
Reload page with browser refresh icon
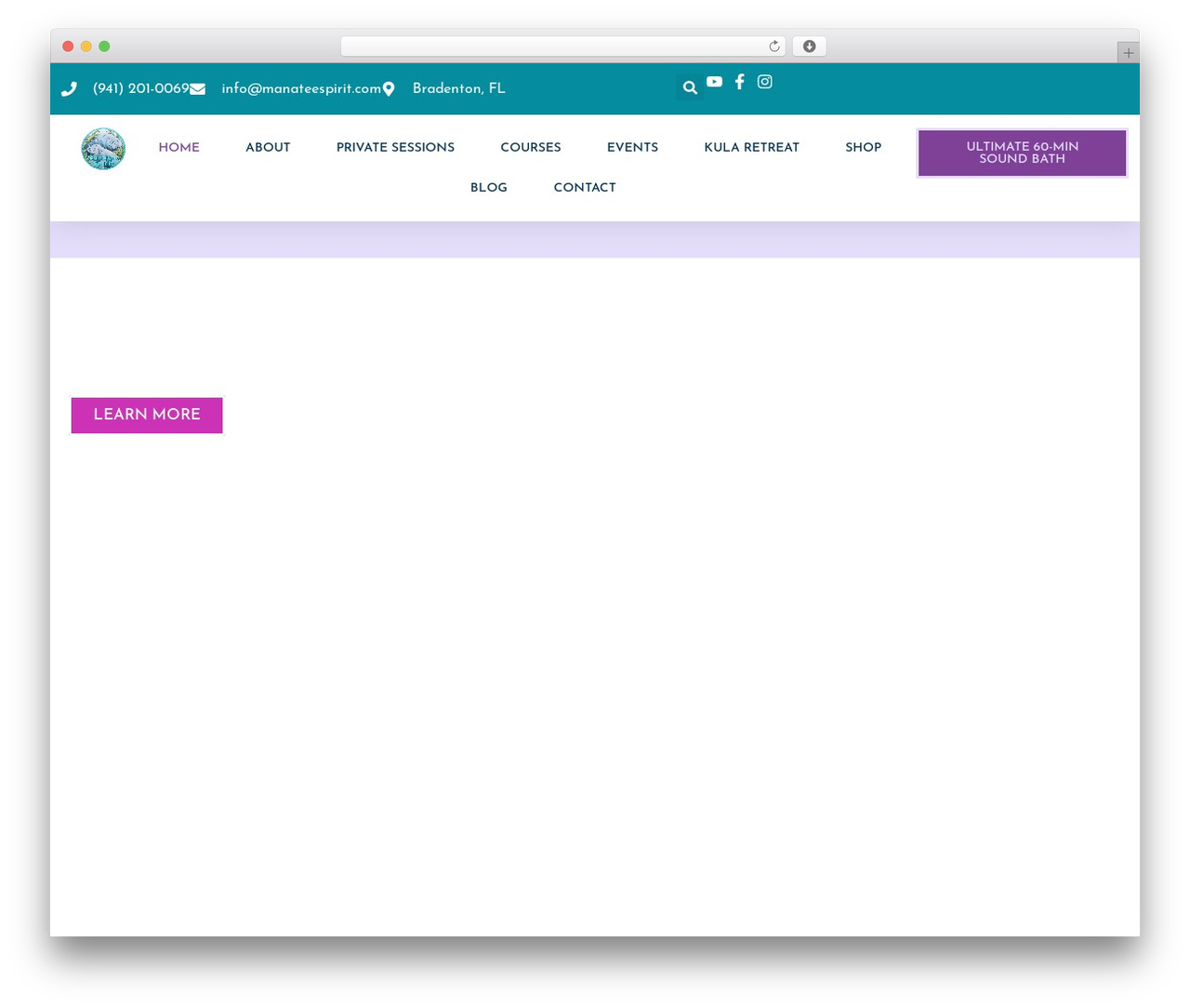tap(773, 46)
